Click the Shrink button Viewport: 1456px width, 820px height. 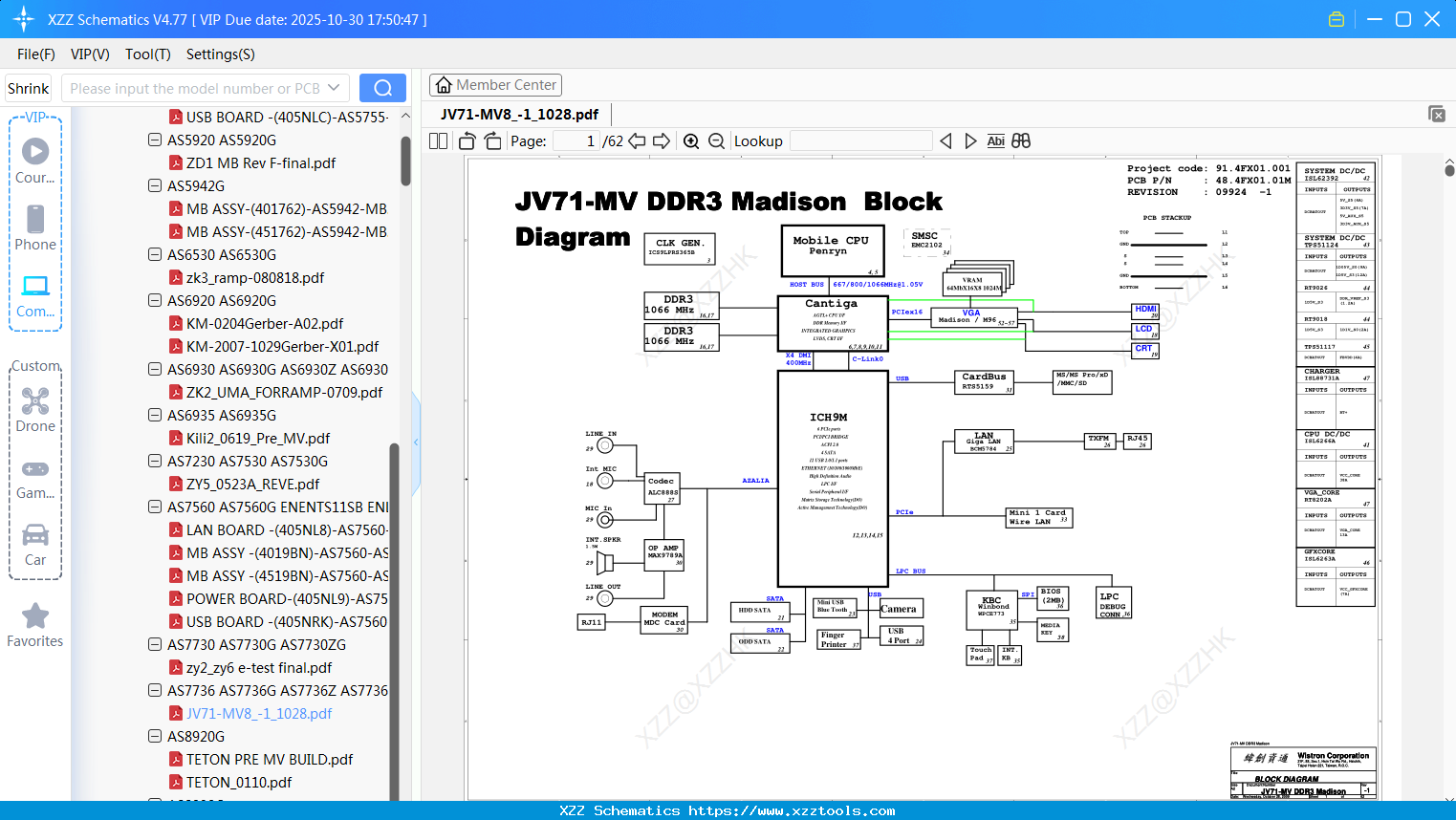point(29,88)
